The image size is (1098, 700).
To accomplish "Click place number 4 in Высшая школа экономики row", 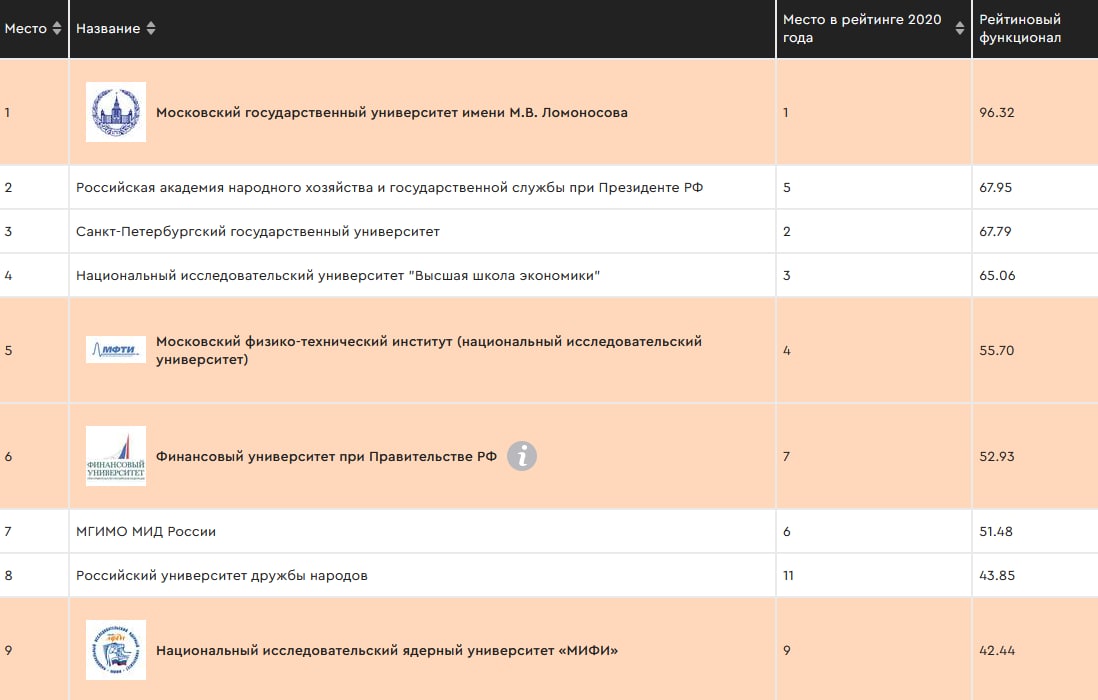I will tap(8, 276).
